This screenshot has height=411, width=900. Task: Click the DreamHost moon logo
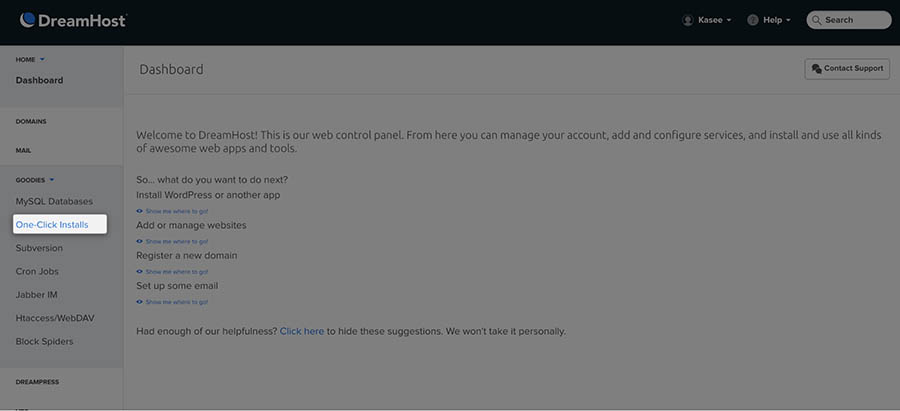(28, 19)
